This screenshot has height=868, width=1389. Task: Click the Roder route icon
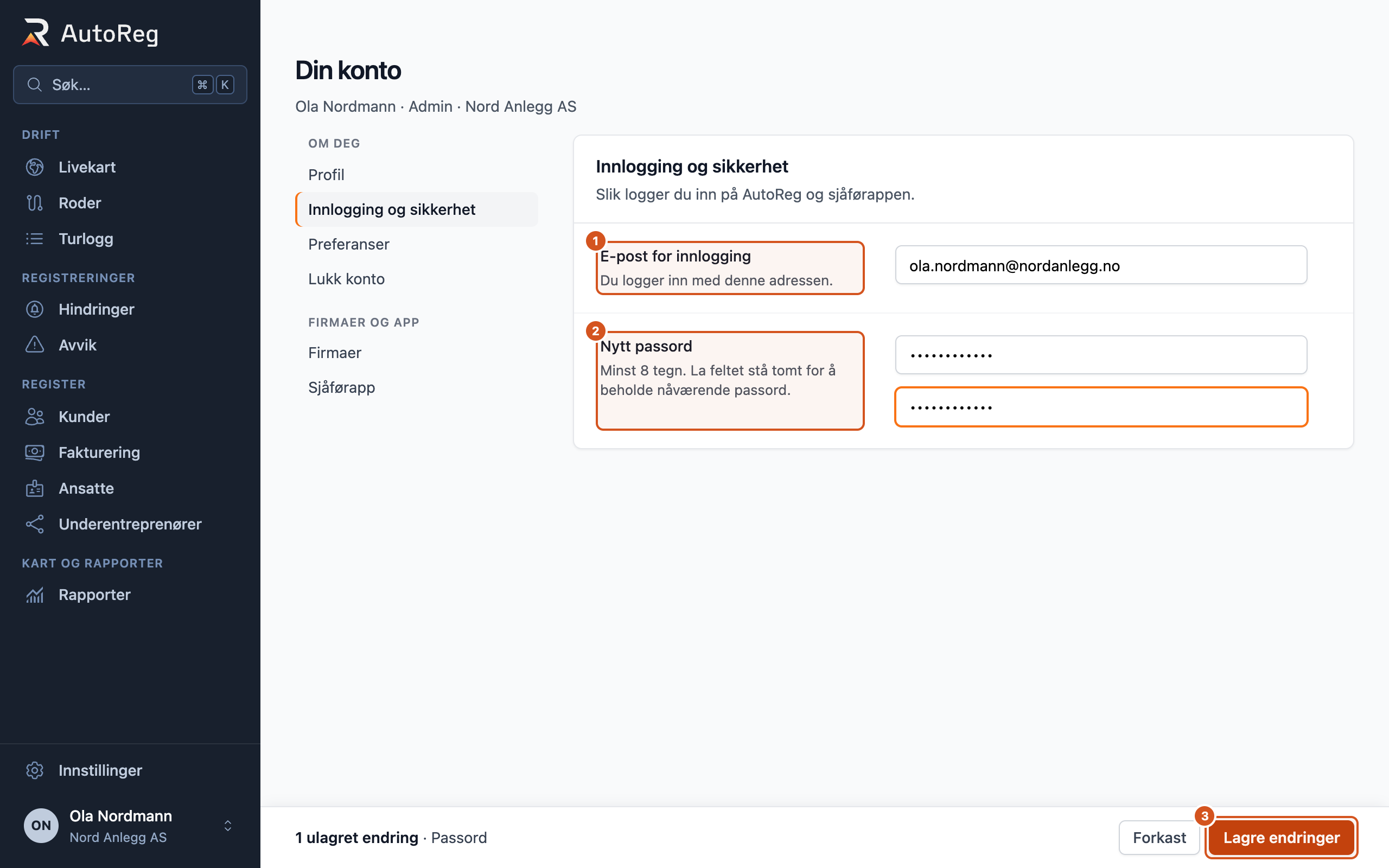34,203
